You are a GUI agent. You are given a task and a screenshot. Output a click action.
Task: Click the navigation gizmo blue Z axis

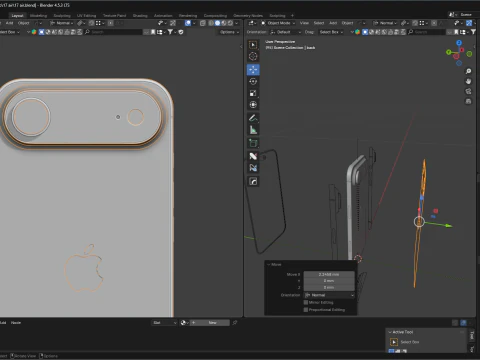(x=459, y=43)
